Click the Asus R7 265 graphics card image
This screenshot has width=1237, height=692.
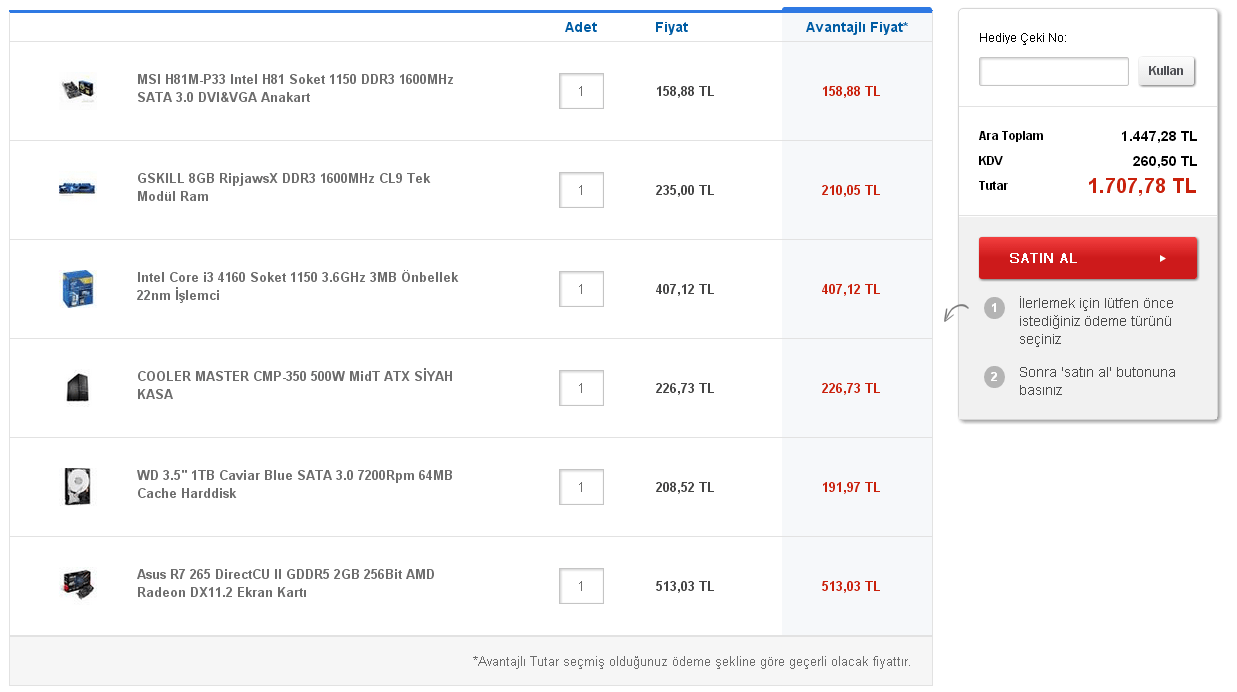(77, 584)
